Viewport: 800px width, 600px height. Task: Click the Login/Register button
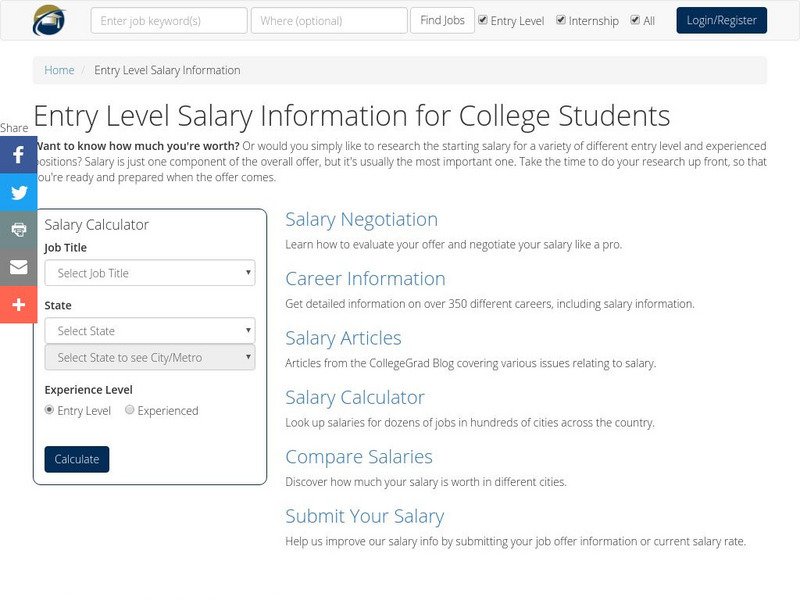721,20
